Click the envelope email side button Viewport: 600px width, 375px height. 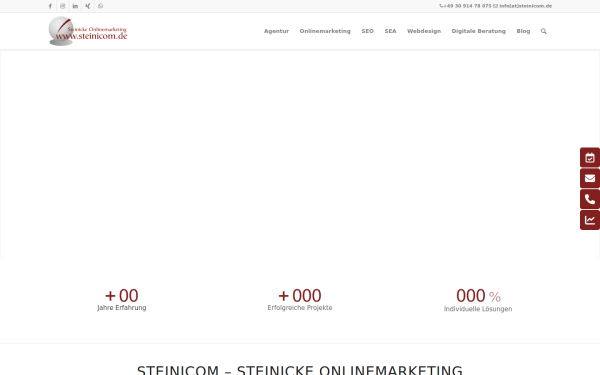pos(590,178)
